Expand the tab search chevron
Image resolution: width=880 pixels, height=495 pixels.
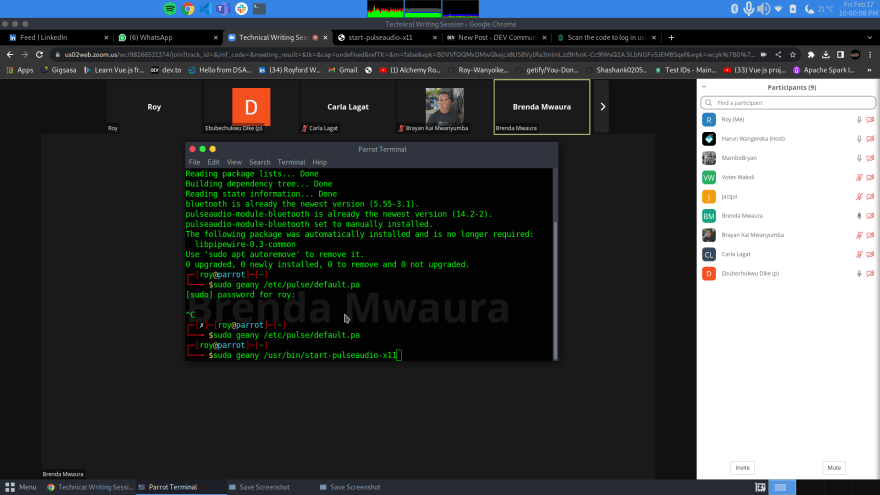click(870, 38)
